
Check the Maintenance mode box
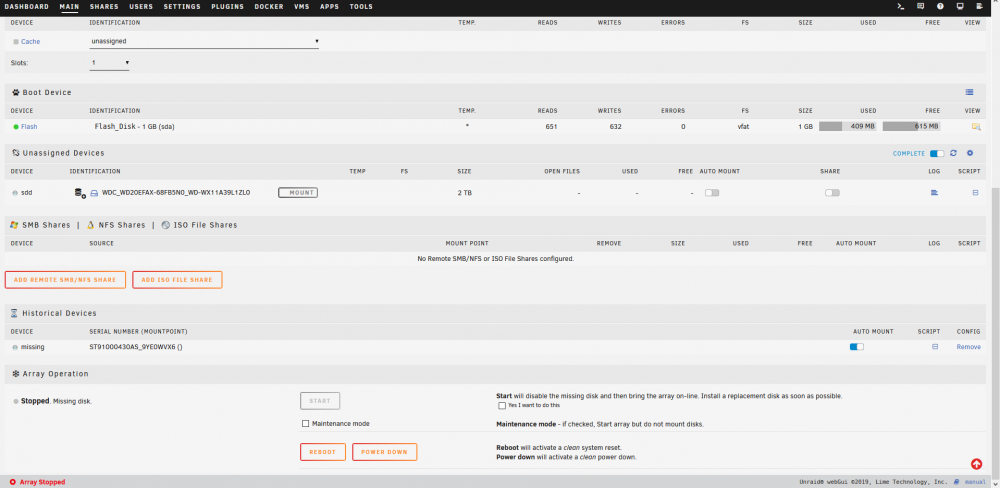pyautogui.click(x=305, y=424)
